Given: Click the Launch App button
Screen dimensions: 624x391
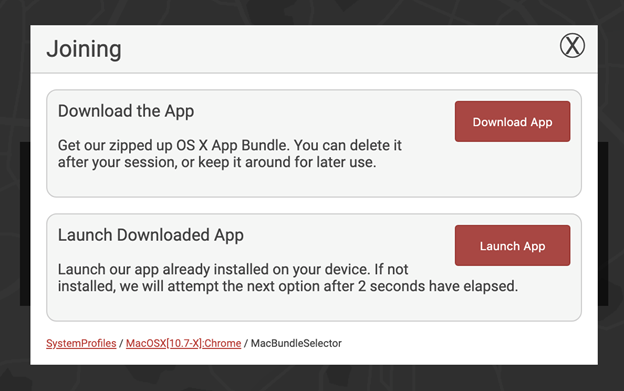Looking at the screenshot, I should (513, 245).
